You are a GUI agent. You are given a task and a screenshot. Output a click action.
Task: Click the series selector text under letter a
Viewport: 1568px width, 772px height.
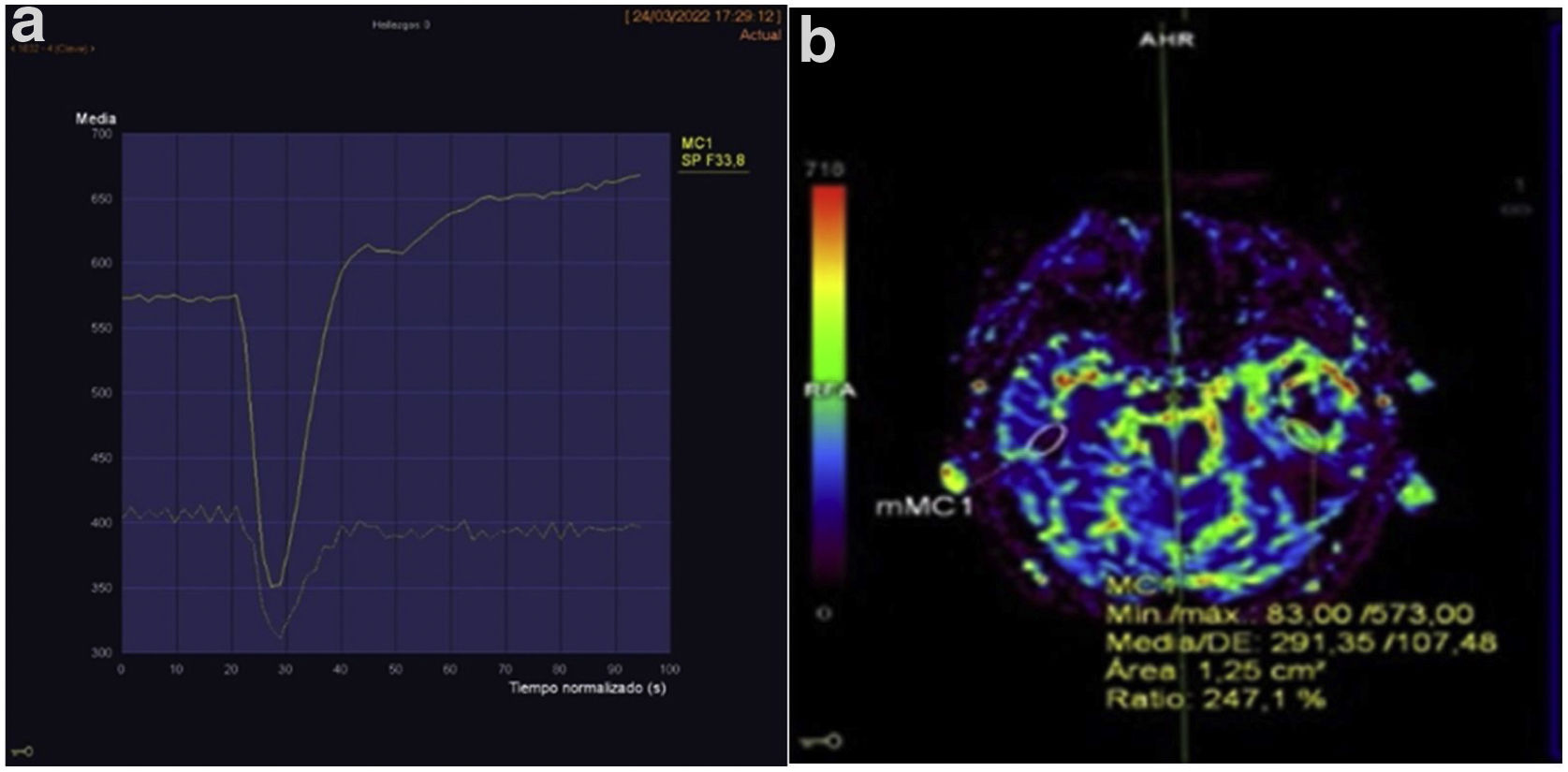(x=52, y=49)
